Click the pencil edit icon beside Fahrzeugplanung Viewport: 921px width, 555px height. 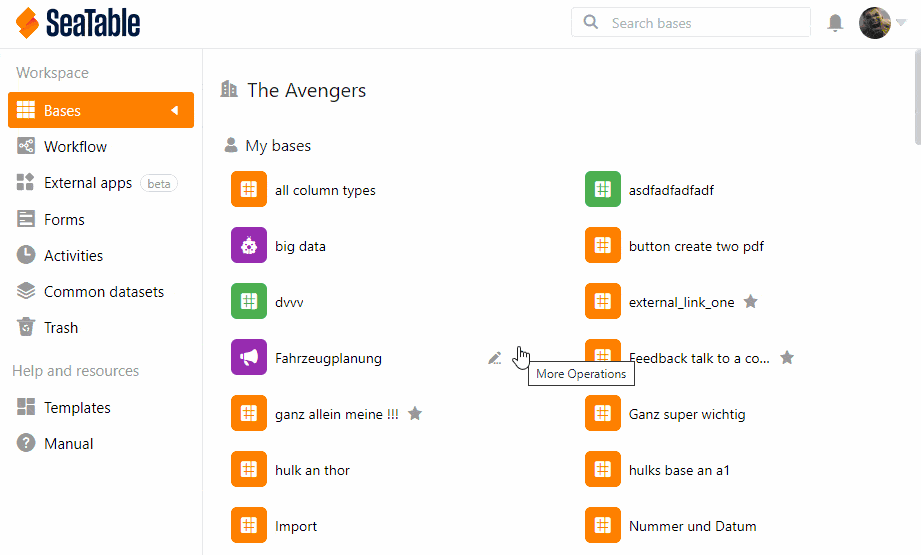(x=494, y=358)
